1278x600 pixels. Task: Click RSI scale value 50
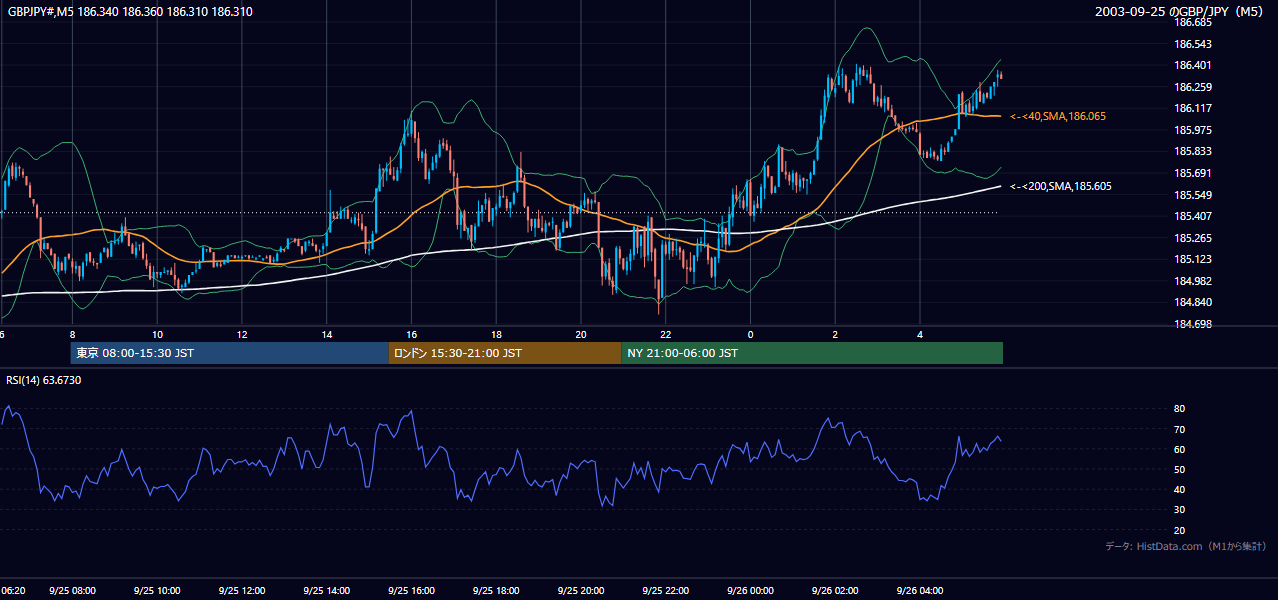coord(1180,469)
